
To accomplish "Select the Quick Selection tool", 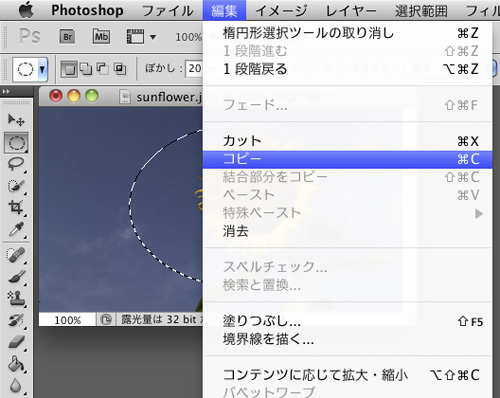I will point(16,186).
